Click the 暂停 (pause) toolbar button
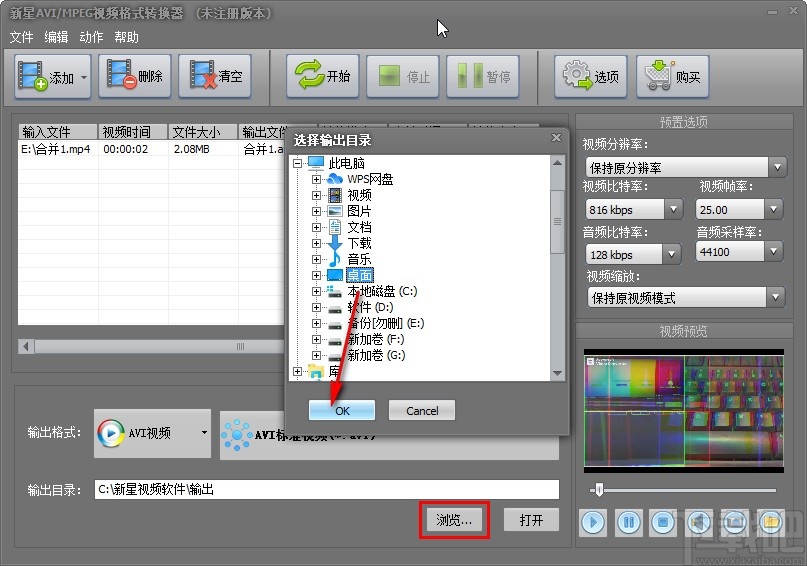 pyautogui.click(x=483, y=77)
